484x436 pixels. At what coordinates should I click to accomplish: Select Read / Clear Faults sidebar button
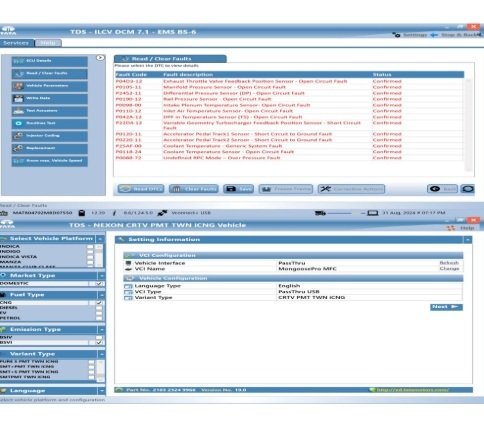point(50,74)
